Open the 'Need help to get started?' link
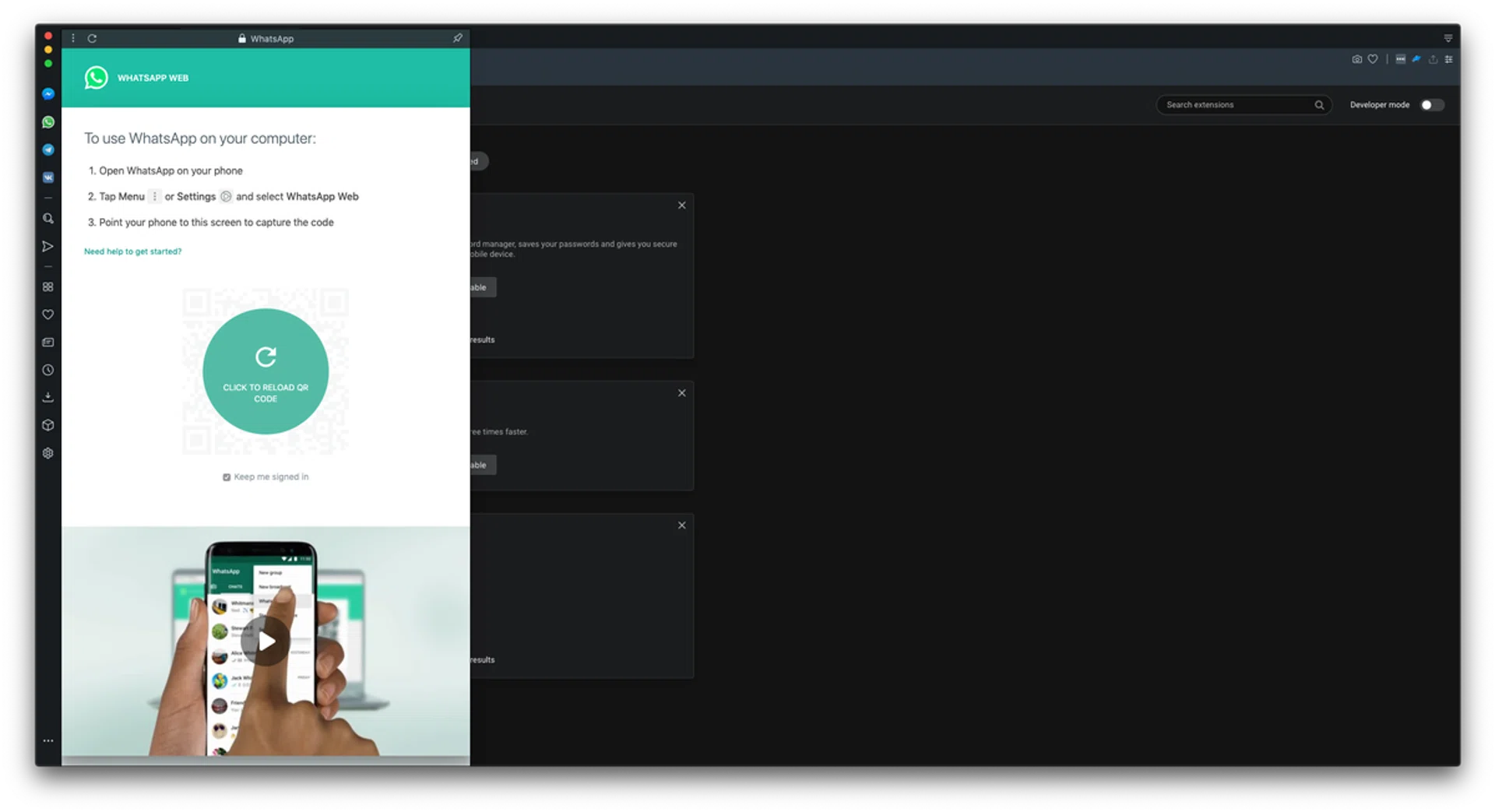1495x812 pixels. point(132,251)
